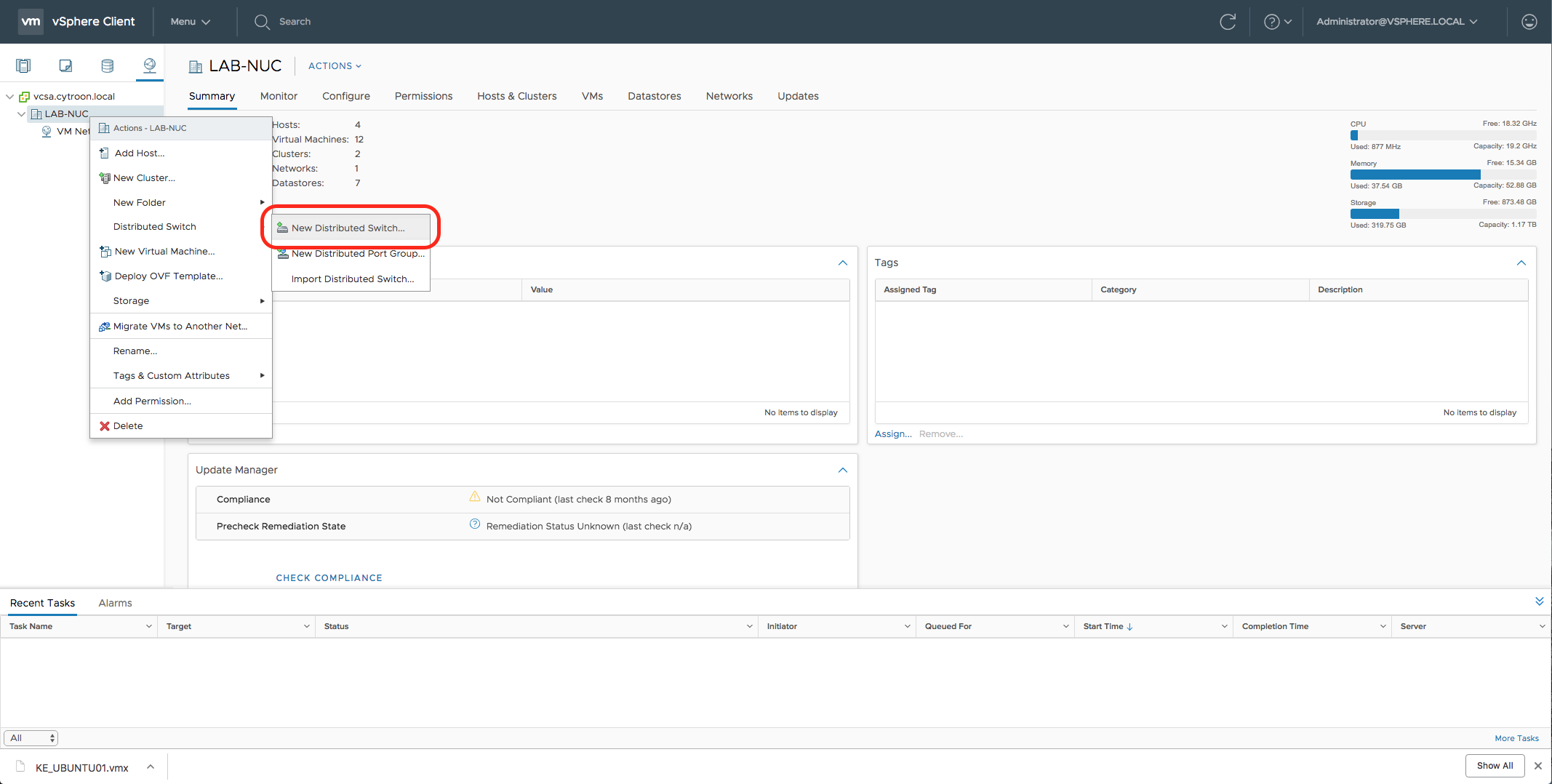Viewport: 1552px width, 784px height.
Task: Open the Administrator@VSPHERE.LOCAL user menu
Action: pos(1396,22)
